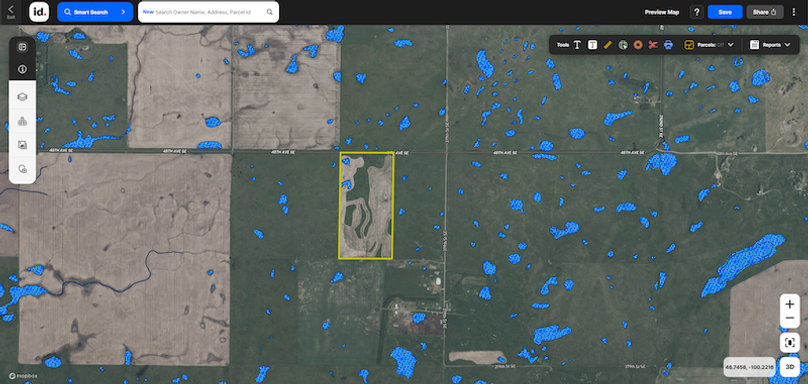The image size is (808, 384).
Task: Select the Text tool icon
Action: 577,45
